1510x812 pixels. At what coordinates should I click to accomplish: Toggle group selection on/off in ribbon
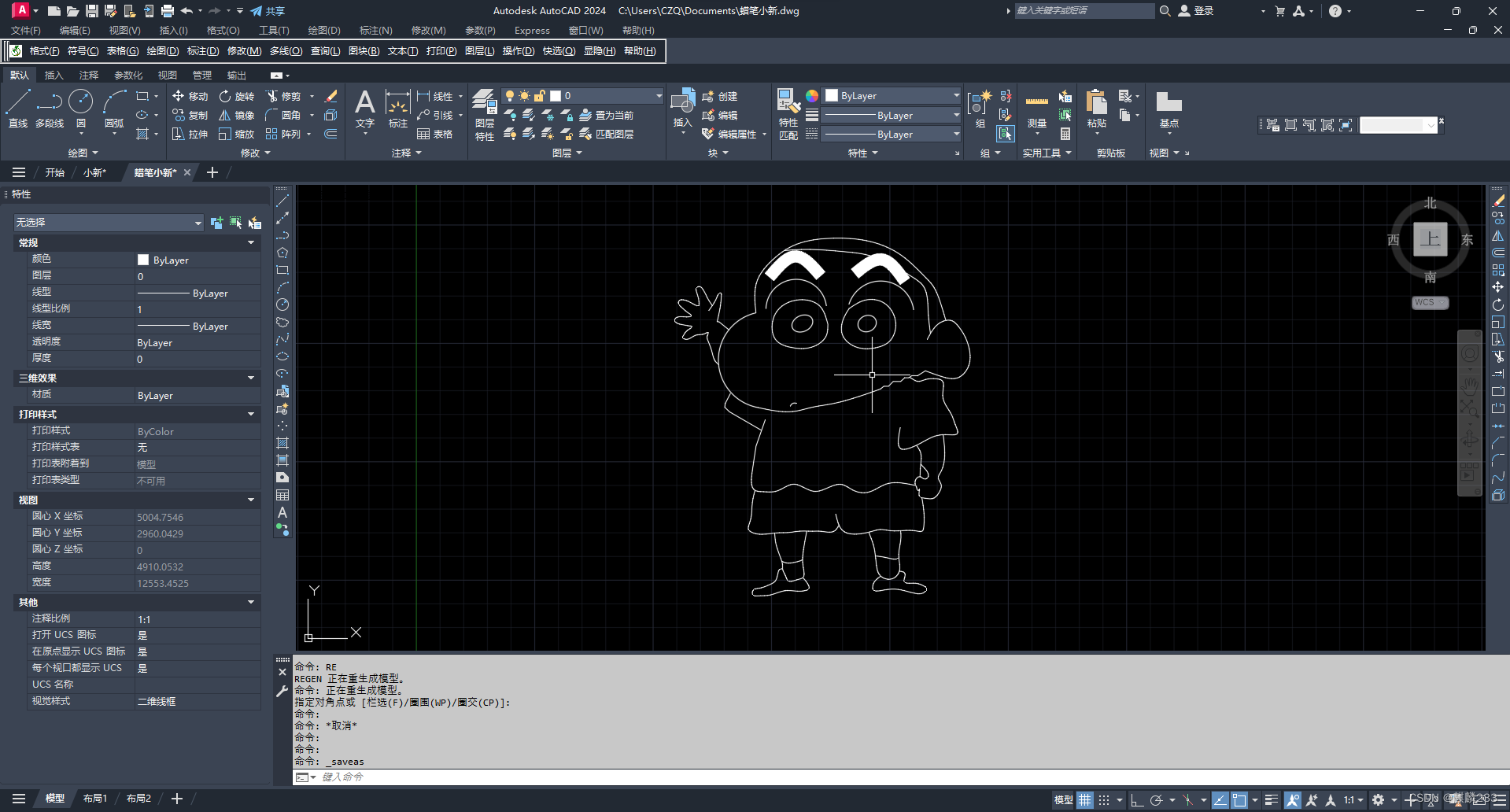tap(1006, 134)
